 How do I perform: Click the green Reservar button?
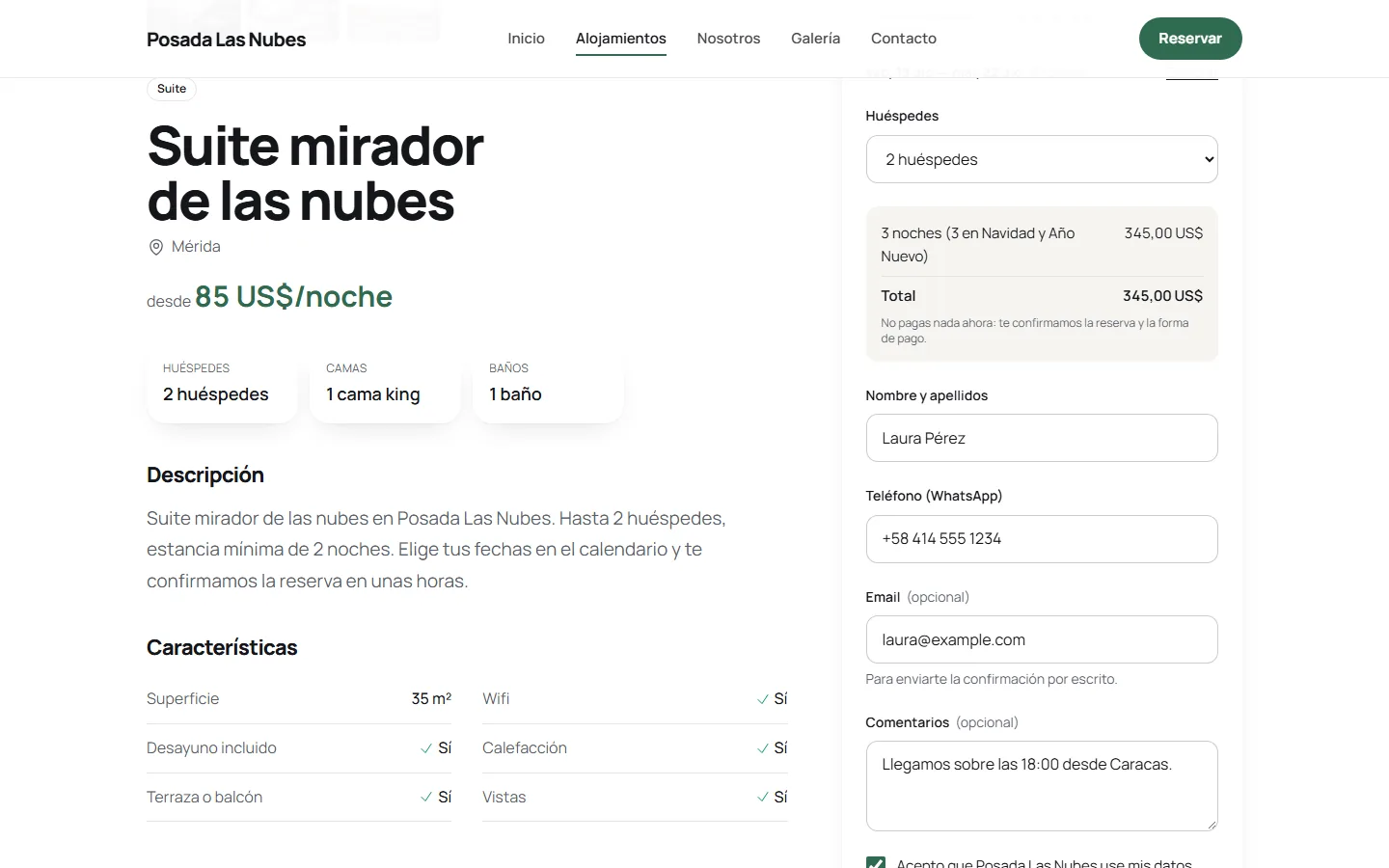click(x=1190, y=39)
